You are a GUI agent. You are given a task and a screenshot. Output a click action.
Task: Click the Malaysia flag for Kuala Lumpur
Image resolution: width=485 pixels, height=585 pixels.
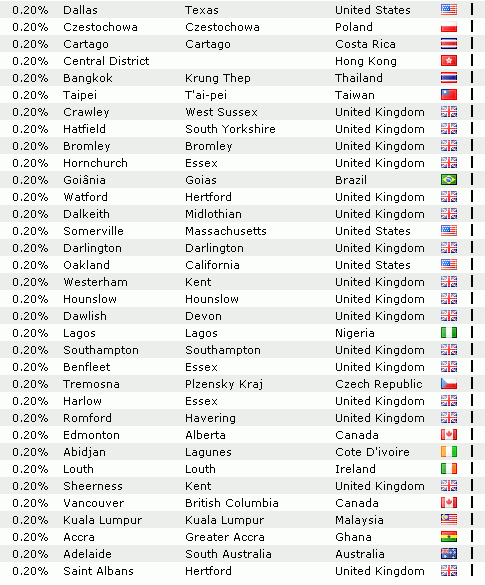448,520
